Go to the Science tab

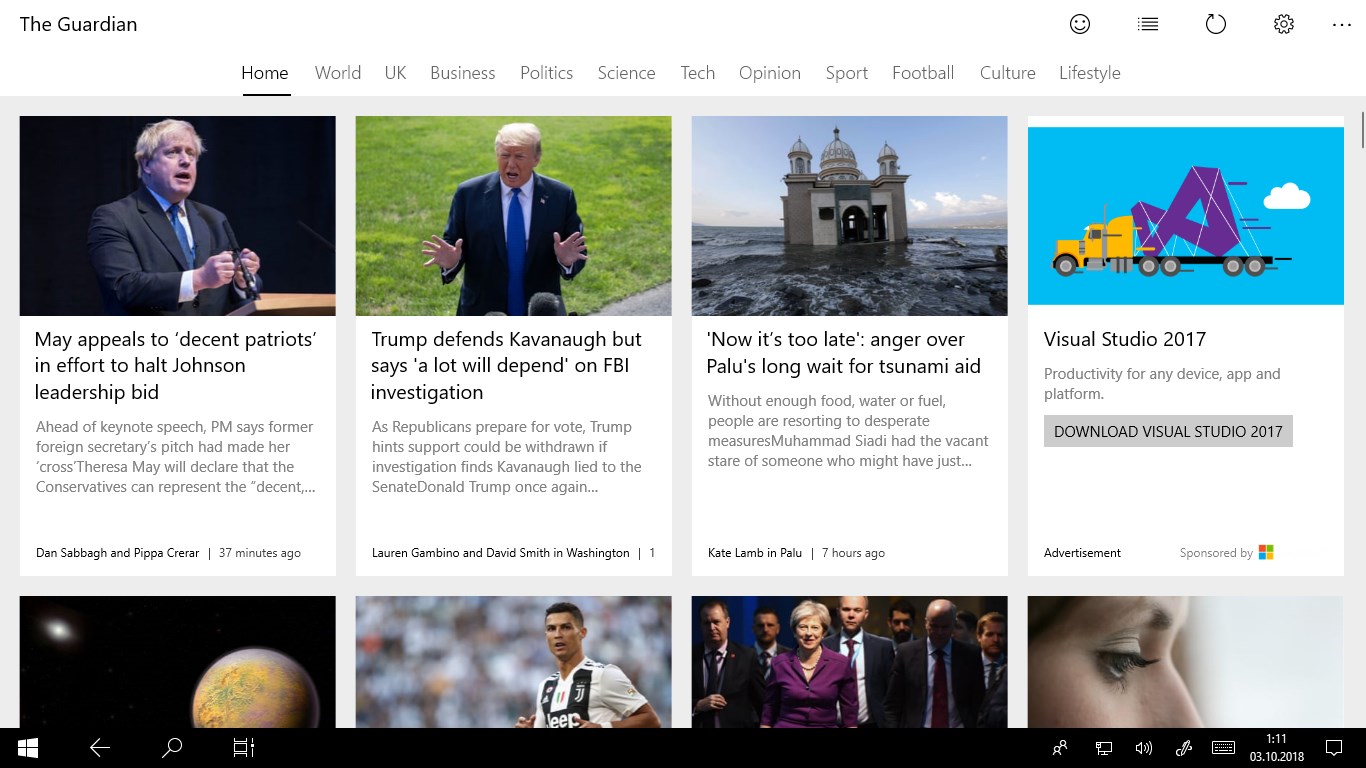pyautogui.click(x=627, y=73)
